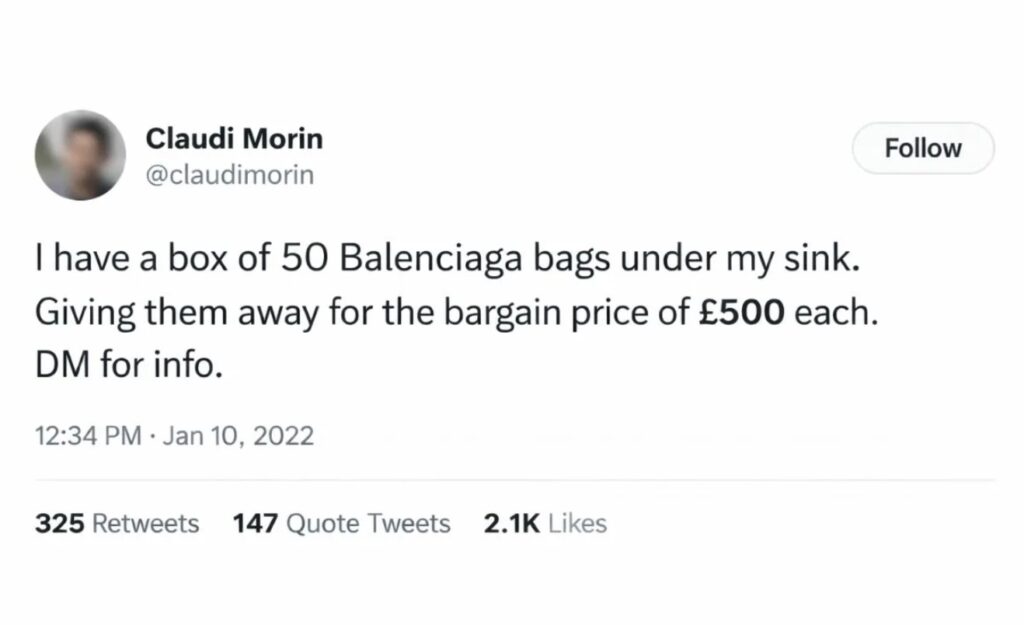Select the Jan 10, 2022 date

[236, 436]
